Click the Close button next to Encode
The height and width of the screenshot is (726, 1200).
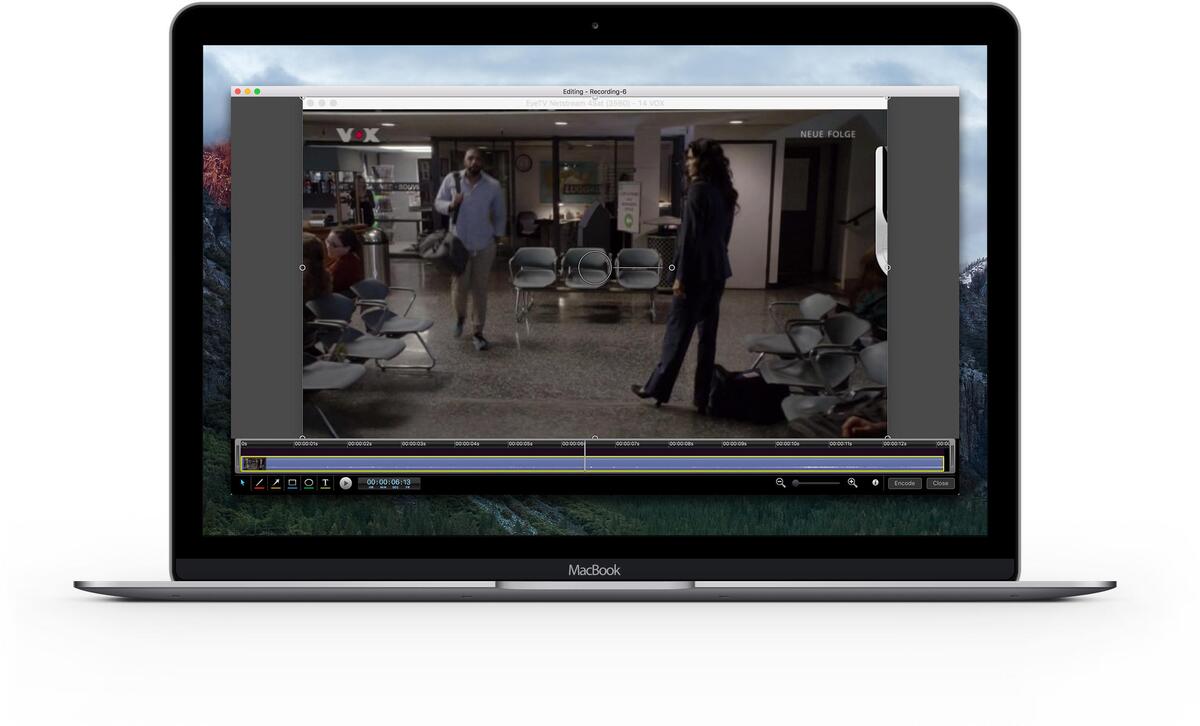pos(941,483)
